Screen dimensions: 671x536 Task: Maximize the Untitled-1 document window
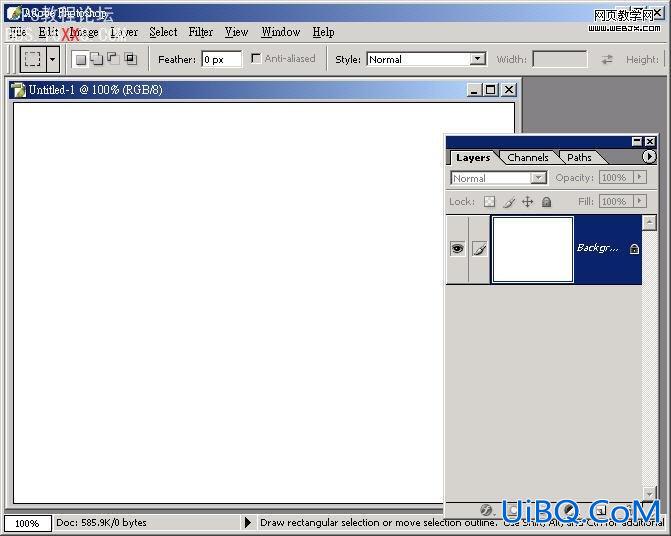coord(491,90)
